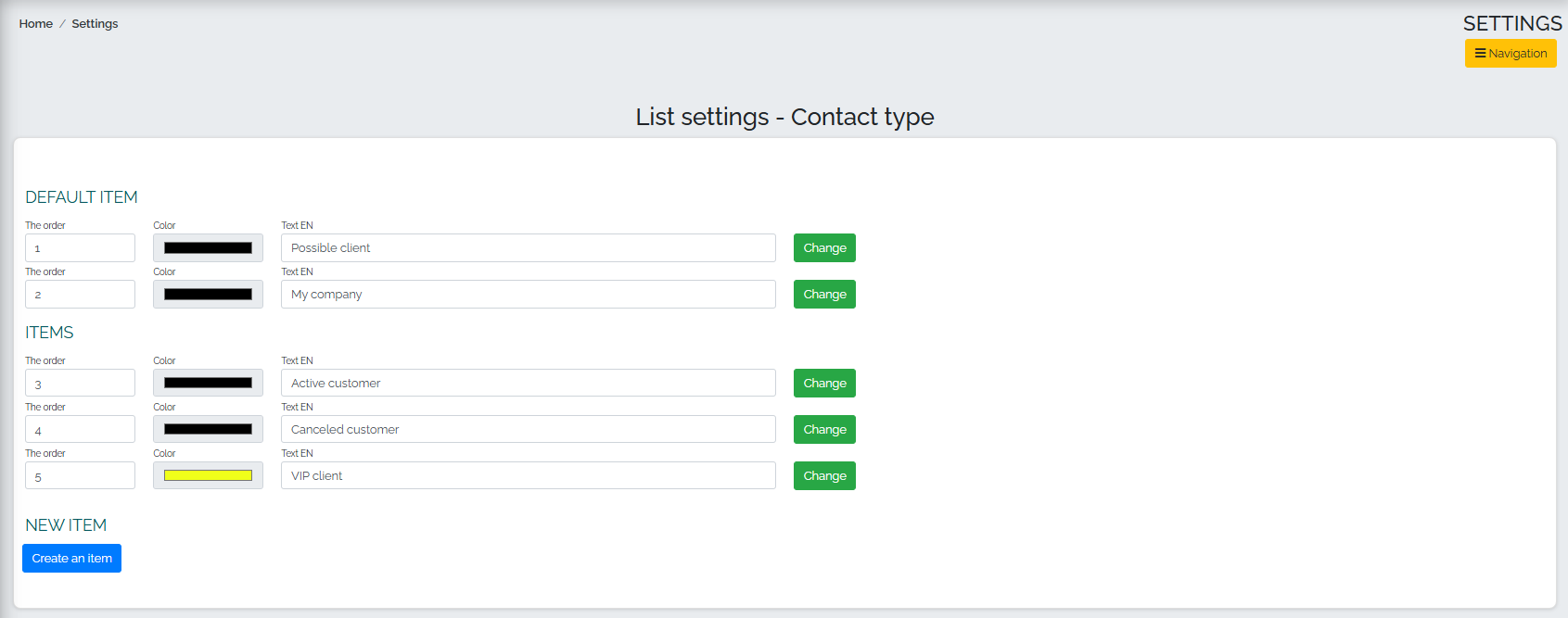The width and height of the screenshot is (1568, 618).
Task: Open Active customer color picker
Action: pos(208,384)
